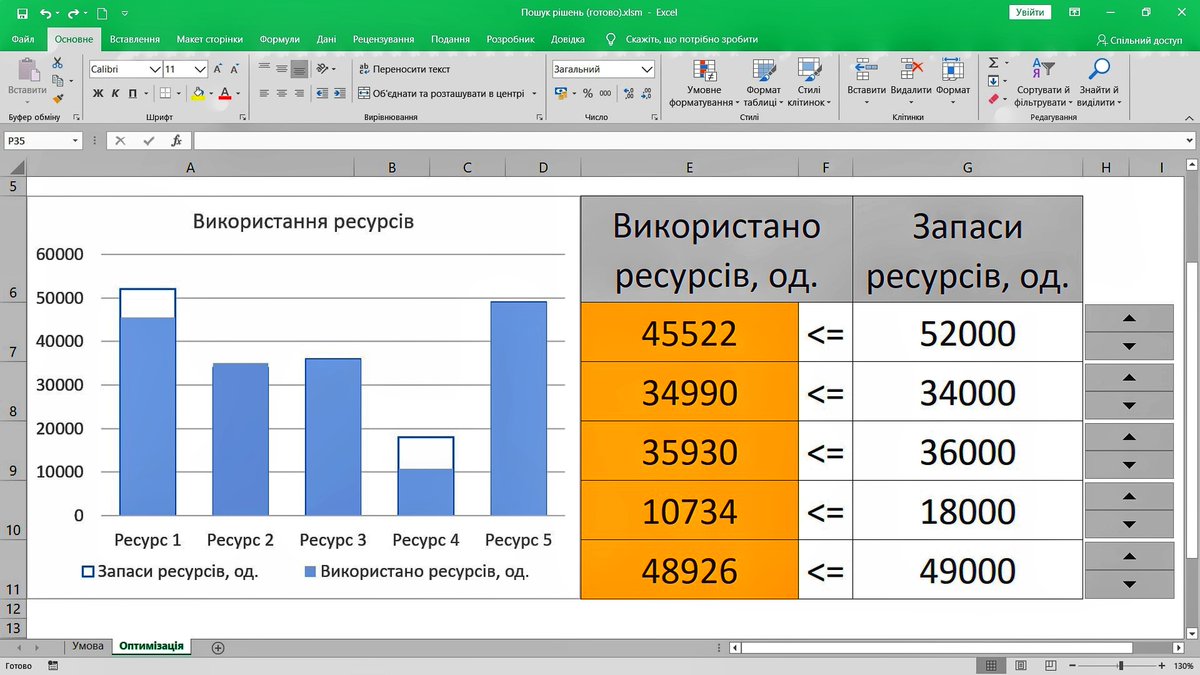Click the borders grid icon

coord(163,93)
